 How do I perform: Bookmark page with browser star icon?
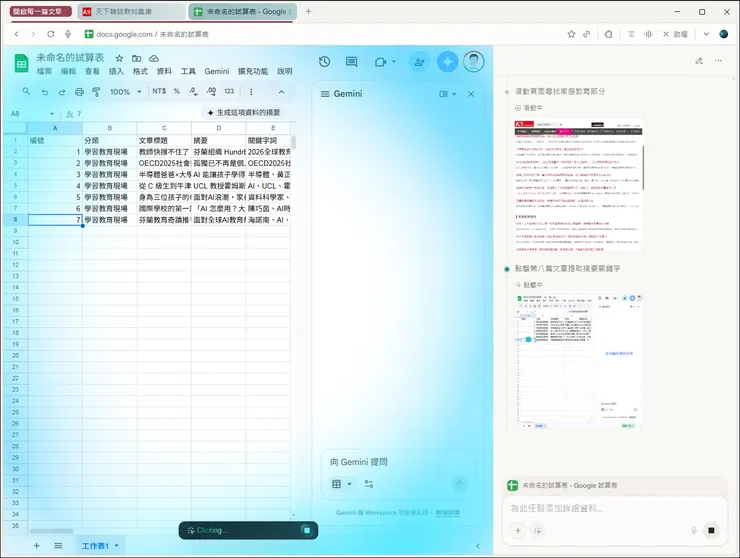[571, 34]
